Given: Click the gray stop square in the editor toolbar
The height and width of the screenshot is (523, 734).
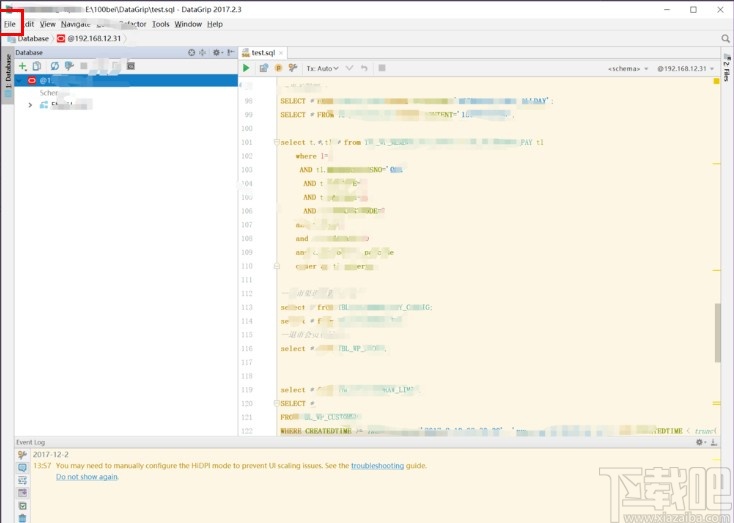Looking at the screenshot, I should tap(382, 68).
